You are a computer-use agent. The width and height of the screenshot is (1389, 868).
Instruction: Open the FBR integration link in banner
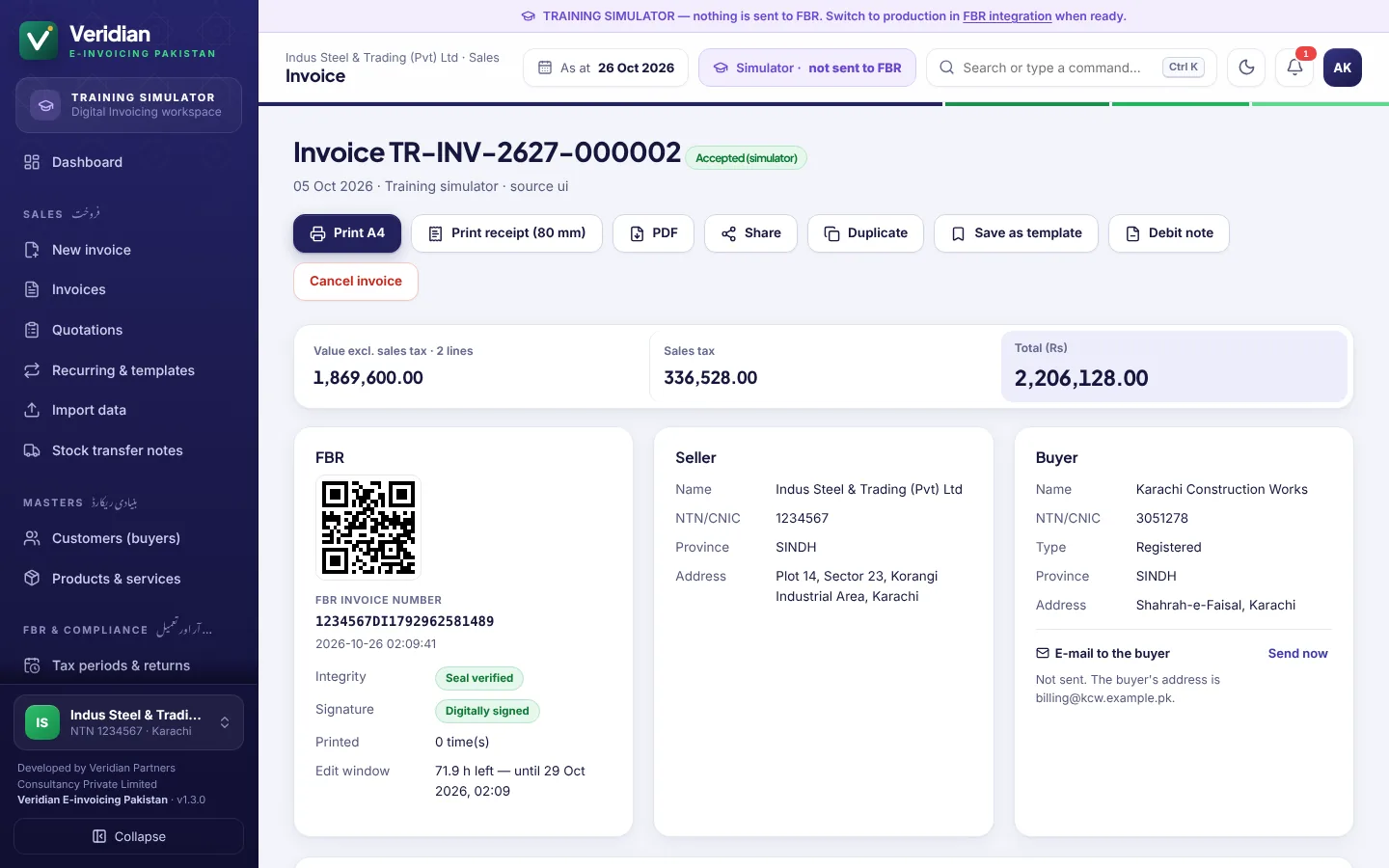point(1007,16)
